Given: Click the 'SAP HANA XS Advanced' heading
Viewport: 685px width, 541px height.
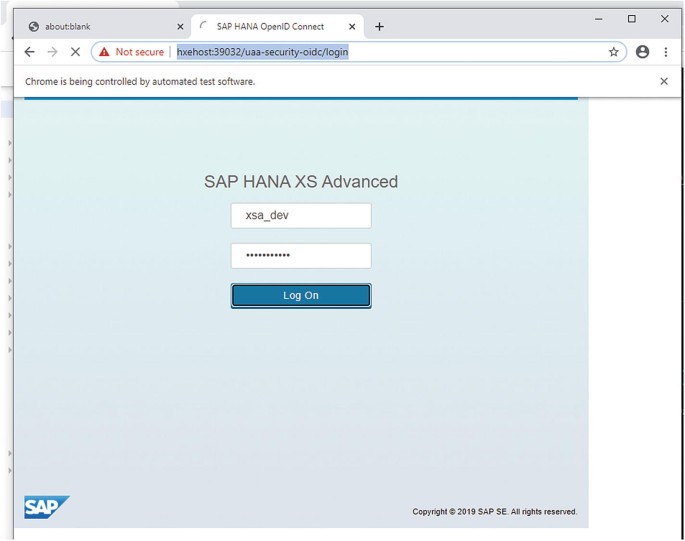Looking at the screenshot, I should [301, 181].
